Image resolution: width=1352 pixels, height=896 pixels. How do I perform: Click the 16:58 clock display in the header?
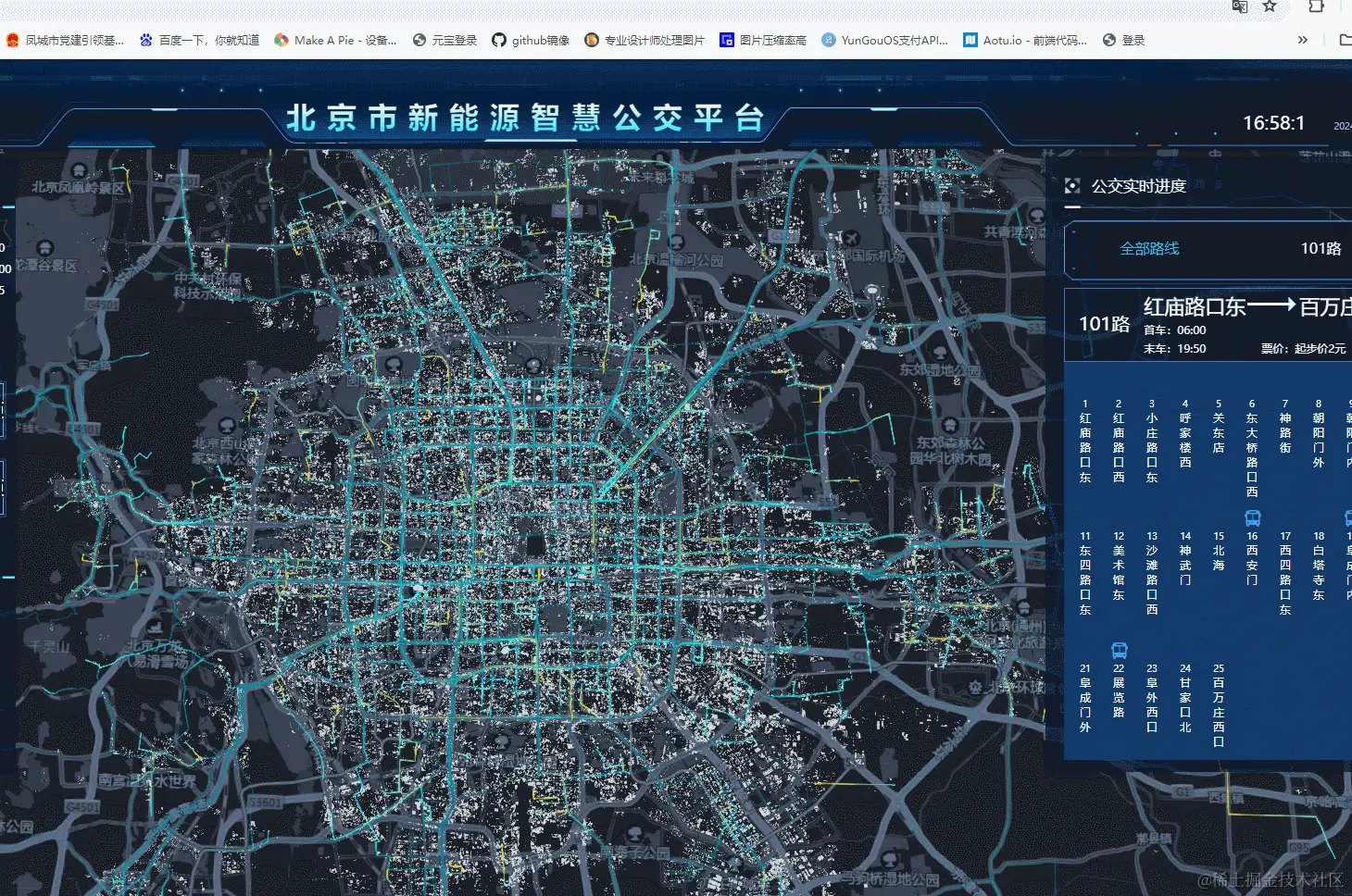click(1273, 121)
